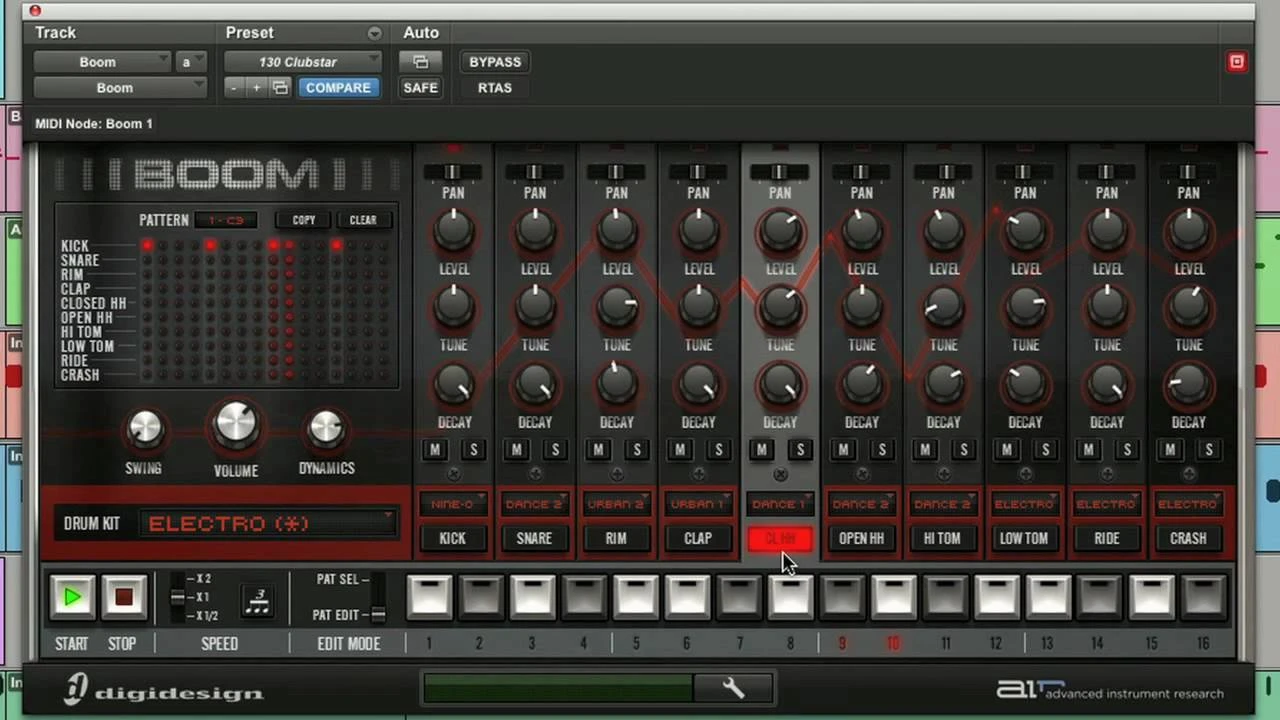Expand the Kick sound Nine-O selector
The width and height of the screenshot is (1280, 720).
point(453,504)
